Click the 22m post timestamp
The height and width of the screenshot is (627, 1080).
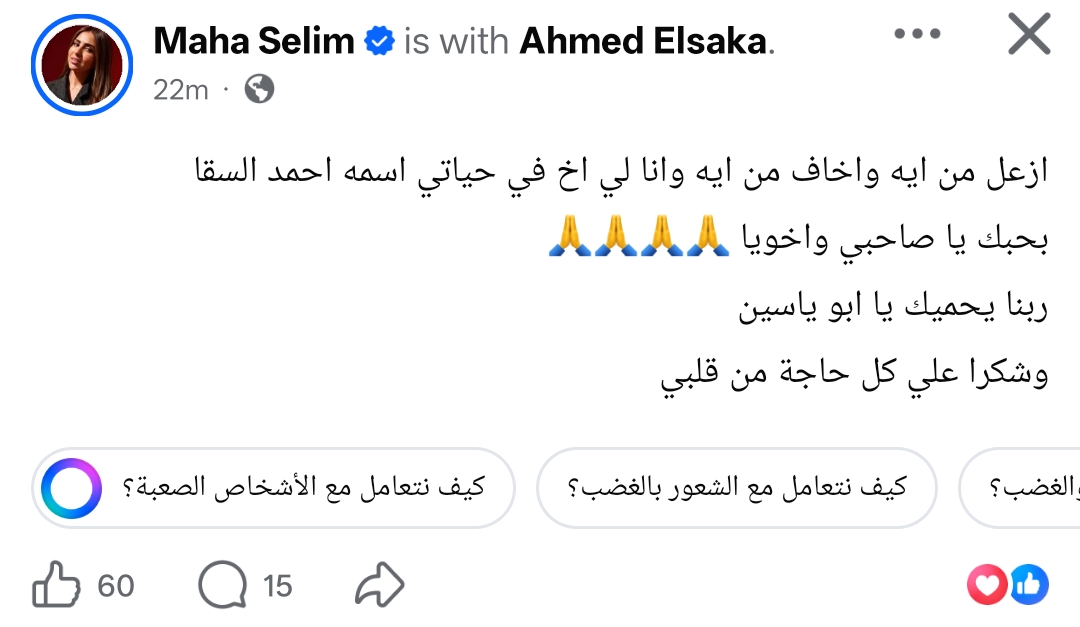click(x=180, y=89)
